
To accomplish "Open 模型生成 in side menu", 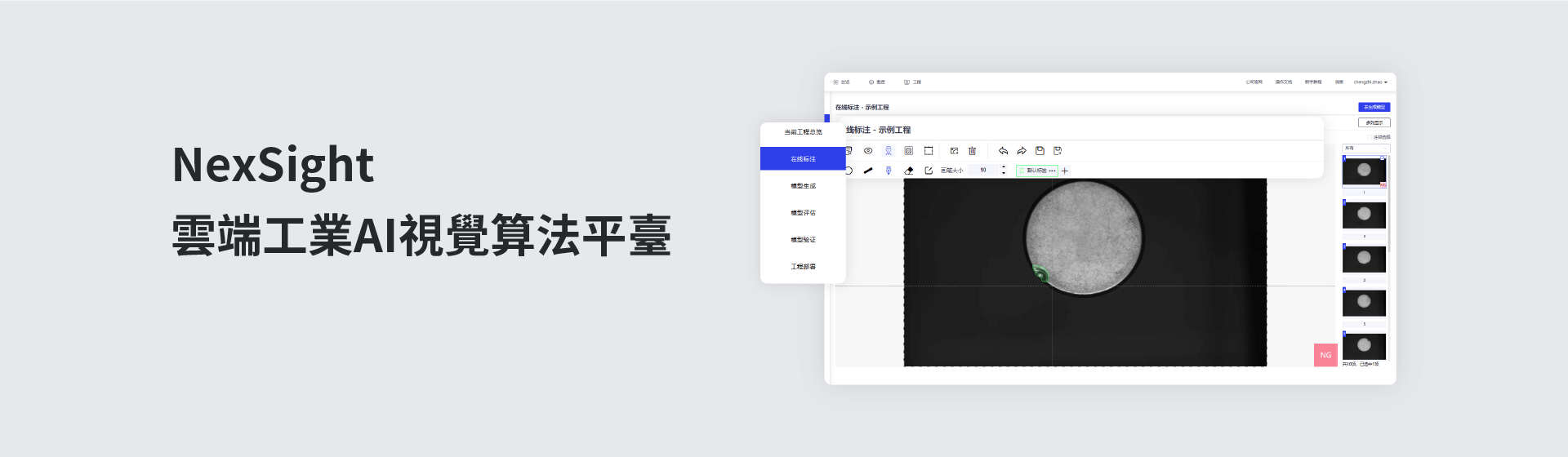I will (803, 186).
